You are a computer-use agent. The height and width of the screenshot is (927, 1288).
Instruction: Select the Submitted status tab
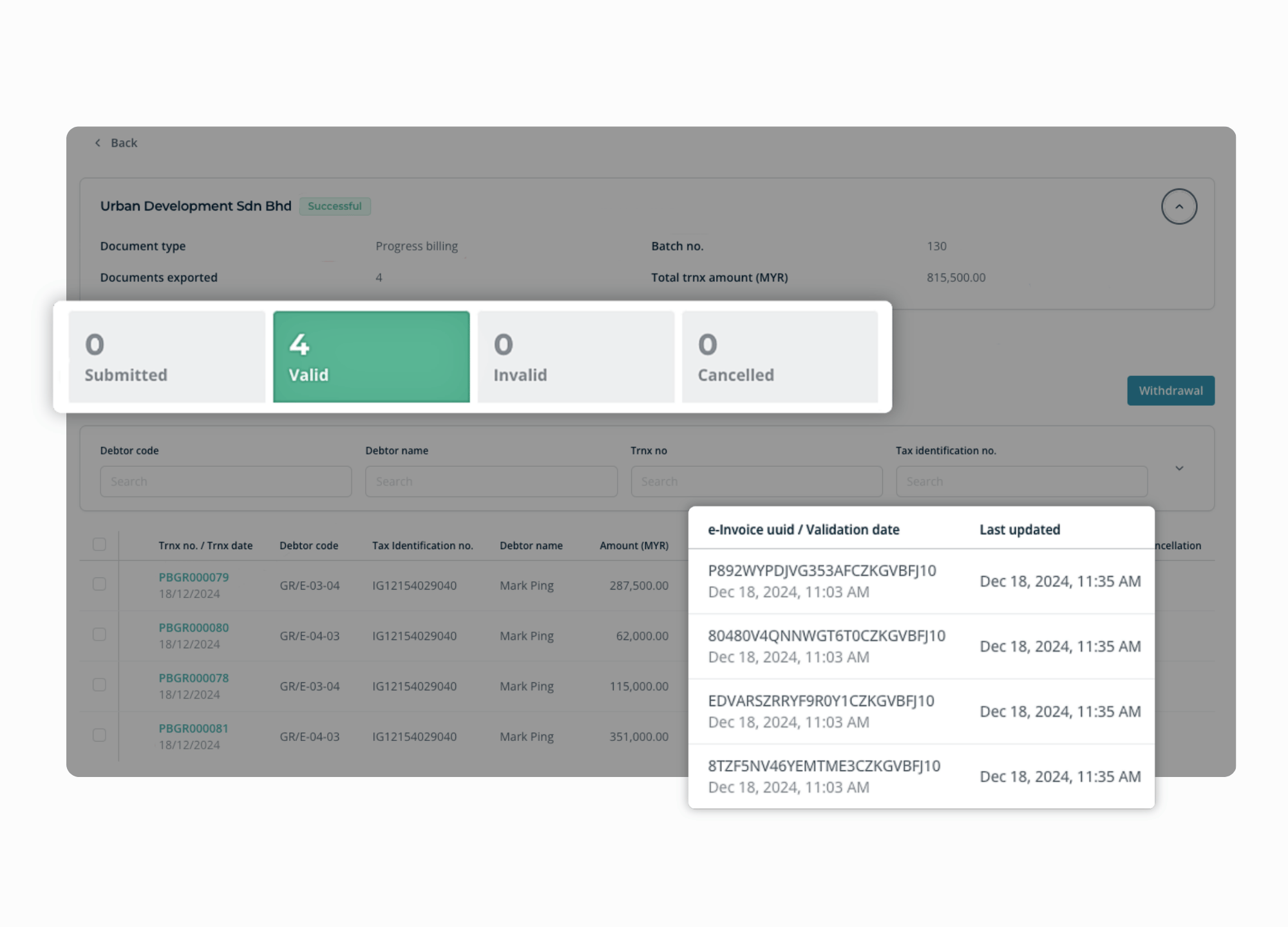pos(167,357)
